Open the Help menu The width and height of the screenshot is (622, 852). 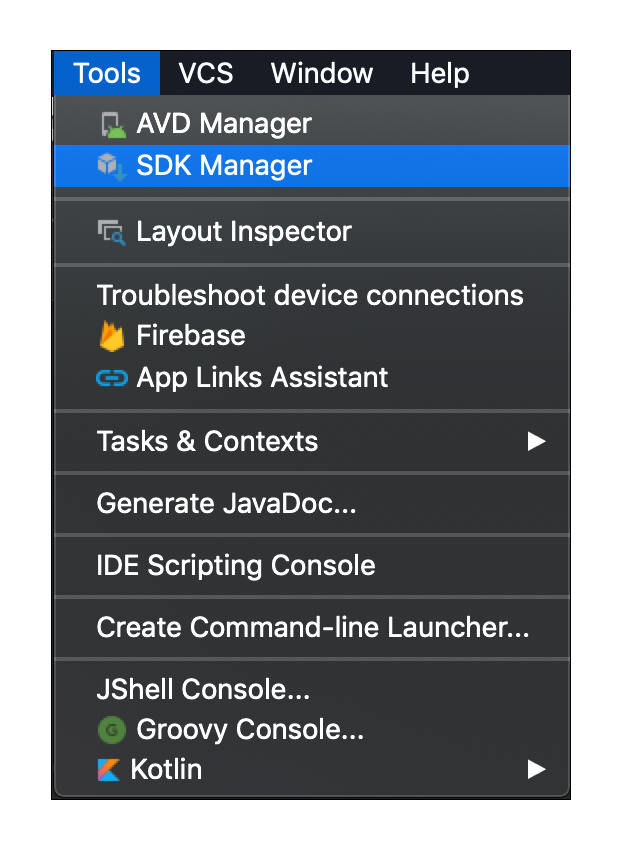pos(440,74)
